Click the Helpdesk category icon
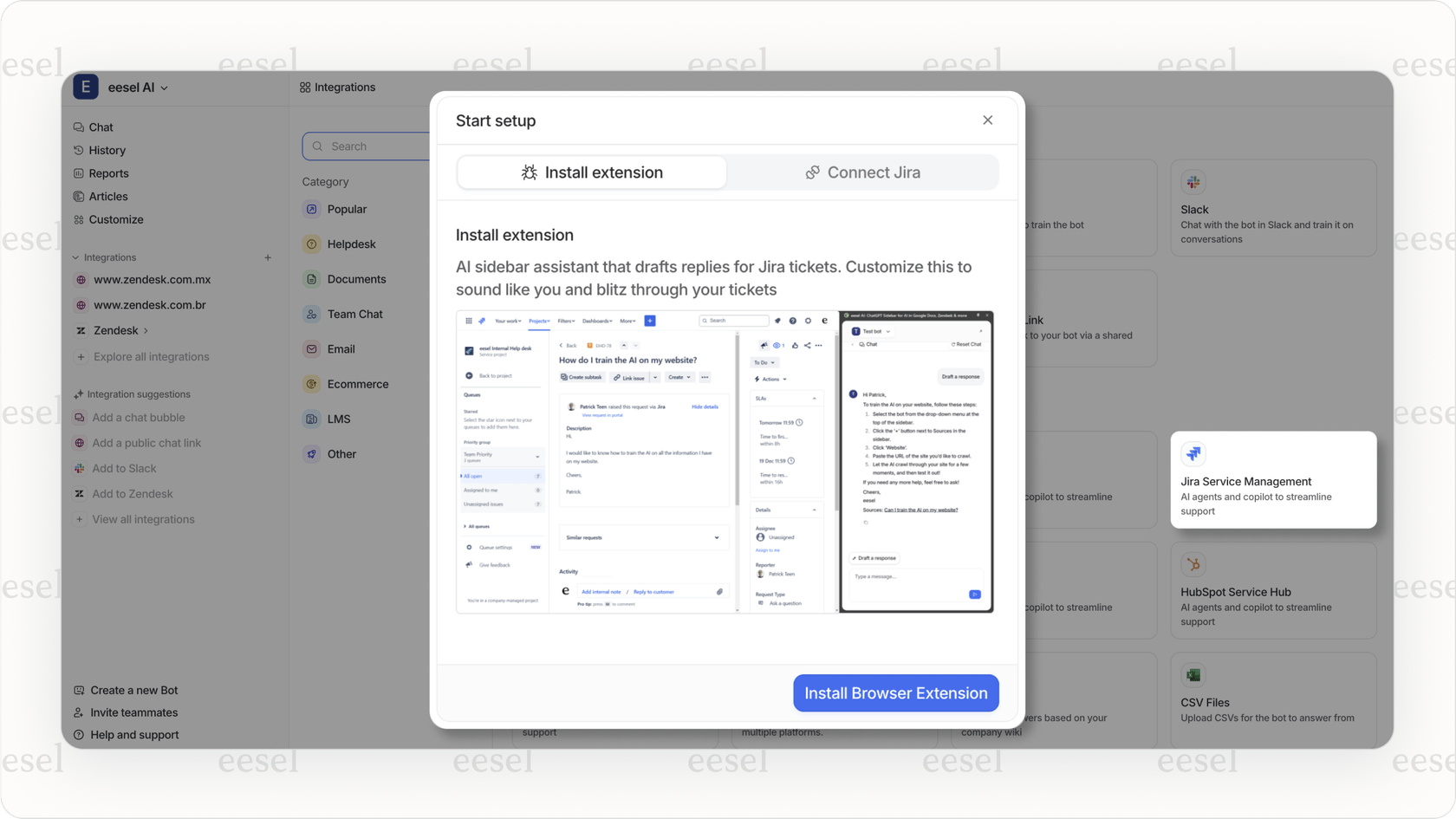 click(311, 244)
